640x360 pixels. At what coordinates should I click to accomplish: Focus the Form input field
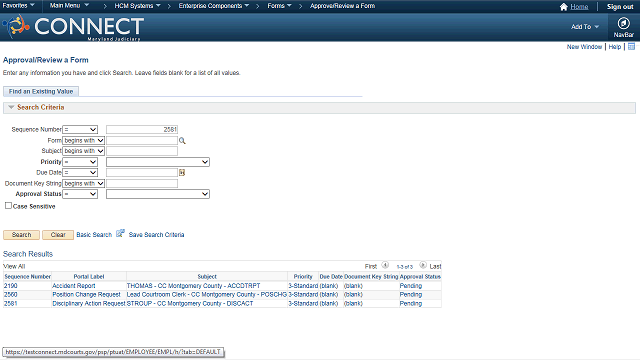142,140
